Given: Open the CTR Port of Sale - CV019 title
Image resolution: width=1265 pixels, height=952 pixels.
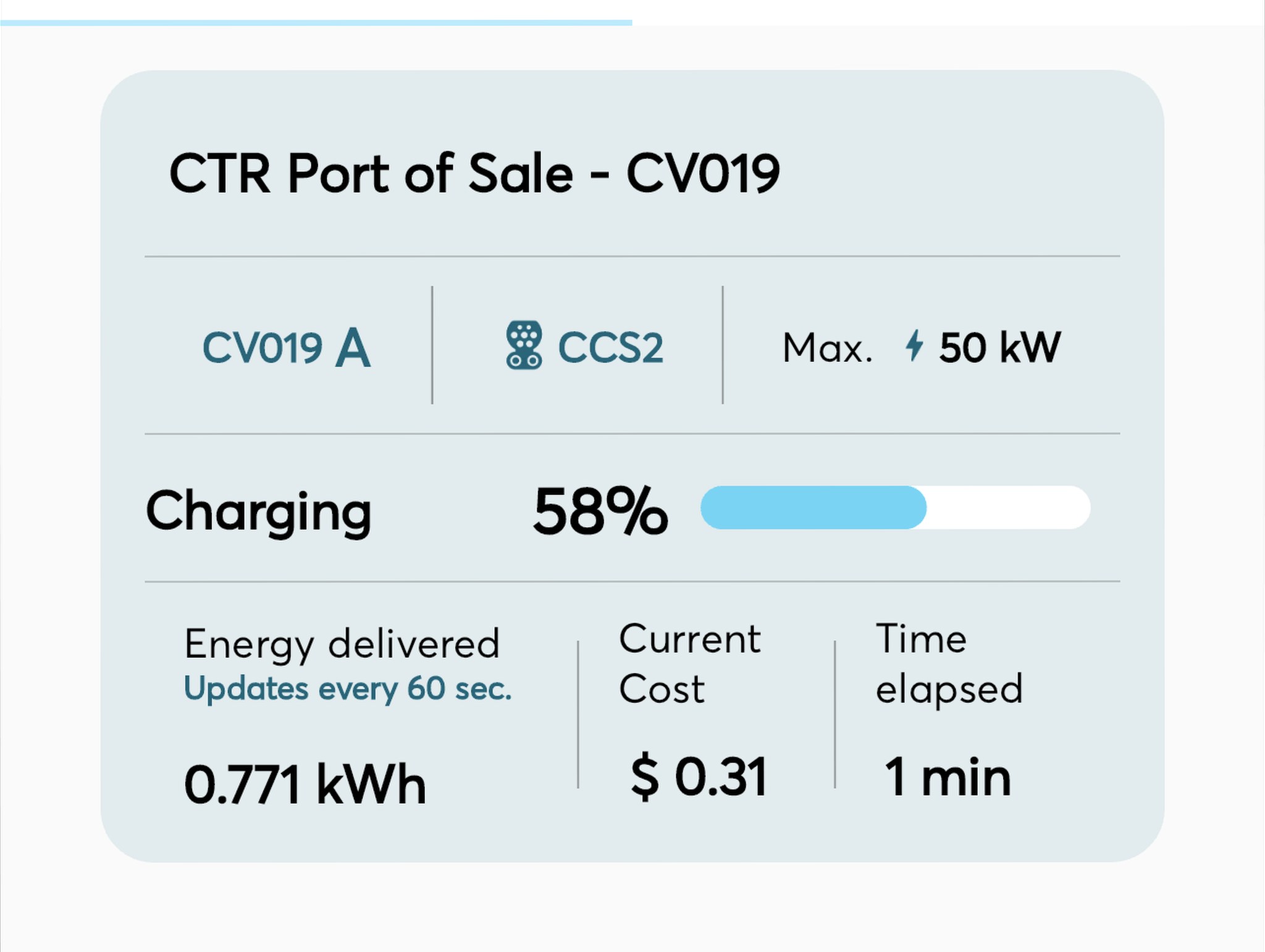Looking at the screenshot, I should (x=474, y=174).
